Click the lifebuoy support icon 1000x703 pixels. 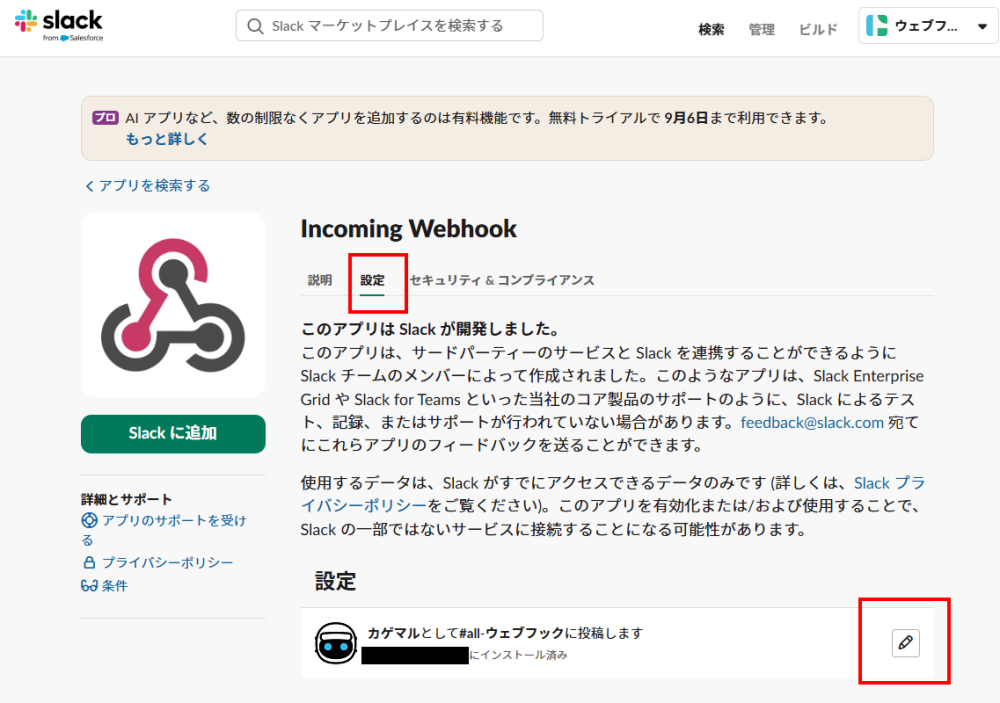(89, 521)
